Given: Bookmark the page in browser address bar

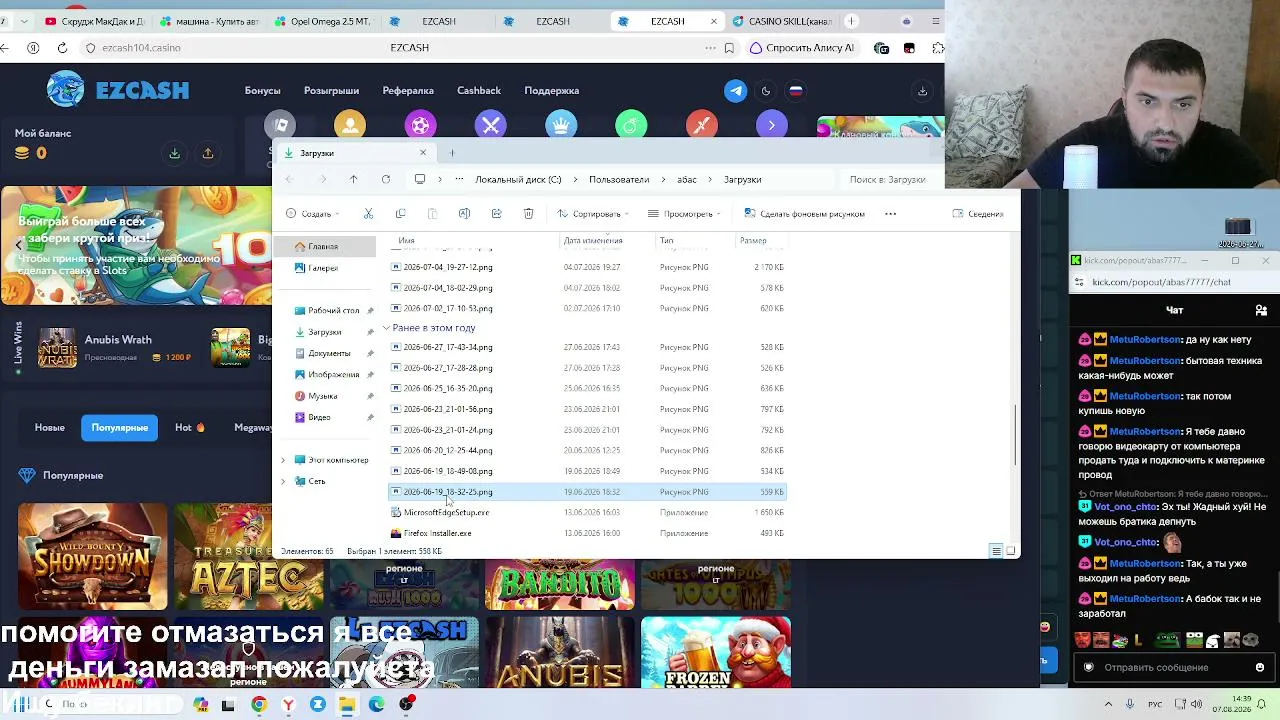Looking at the screenshot, I should point(729,48).
